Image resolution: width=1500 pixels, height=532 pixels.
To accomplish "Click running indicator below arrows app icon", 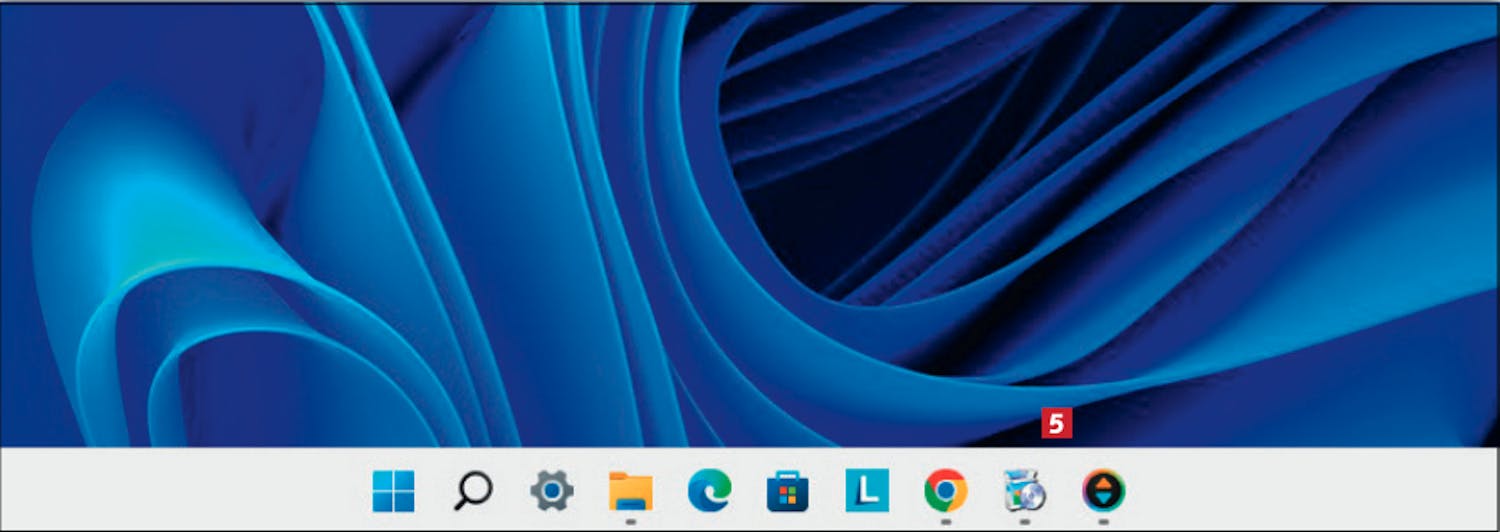I will tap(1103, 521).
